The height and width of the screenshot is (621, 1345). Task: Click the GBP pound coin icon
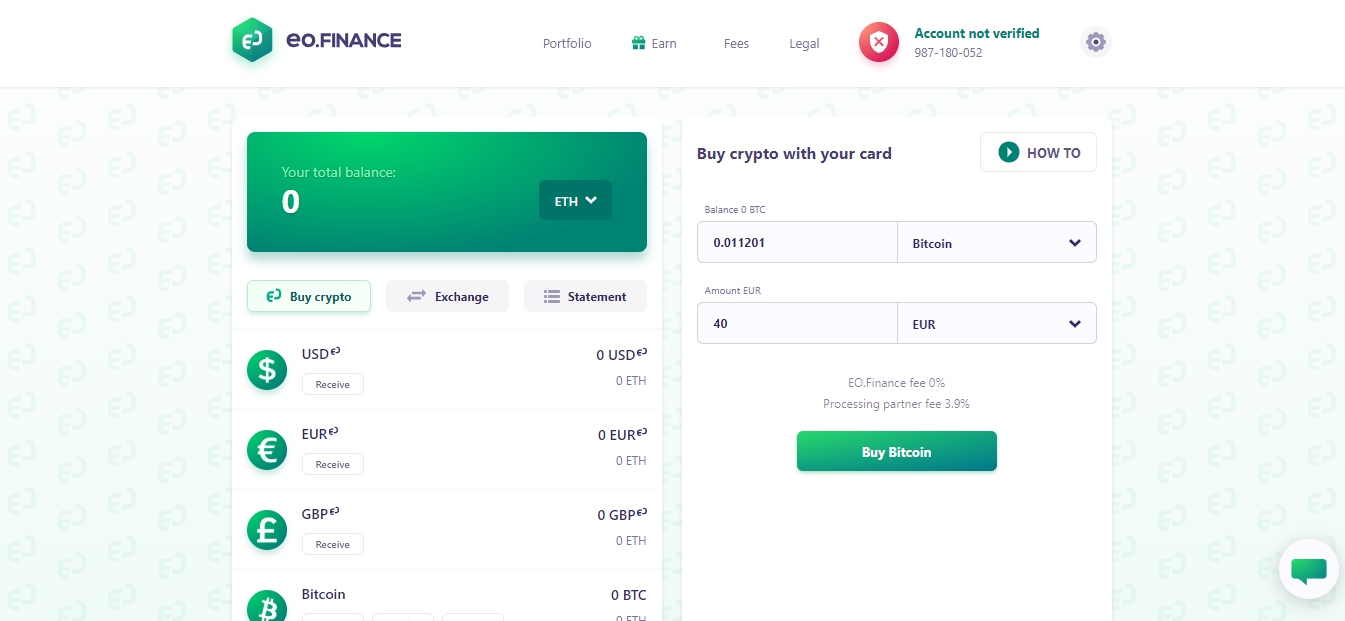(x=267, y=530)
